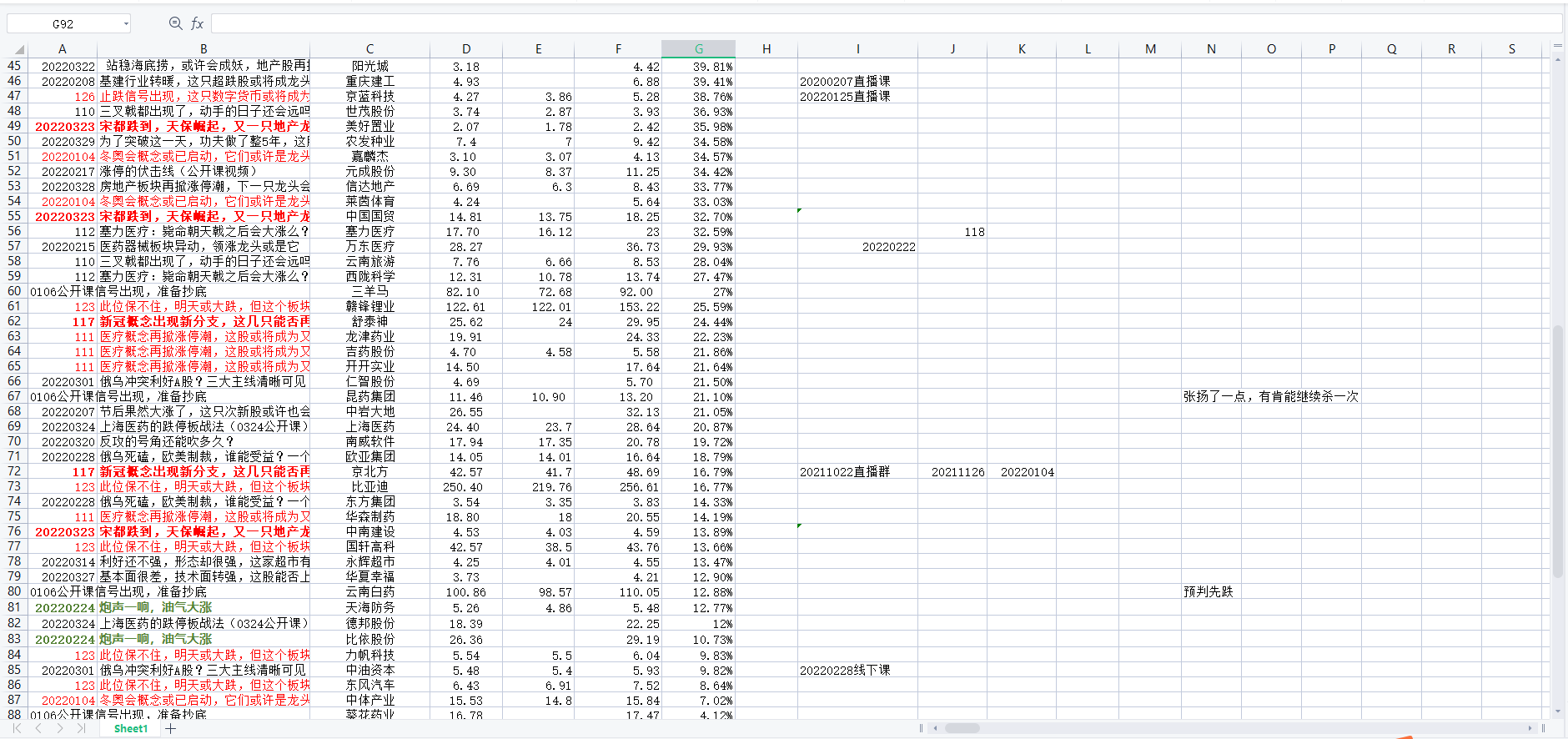This screenshot has width=1568, height=739.
Task: Jump to the first sheet with nav arrow
Action: (17, 728)
